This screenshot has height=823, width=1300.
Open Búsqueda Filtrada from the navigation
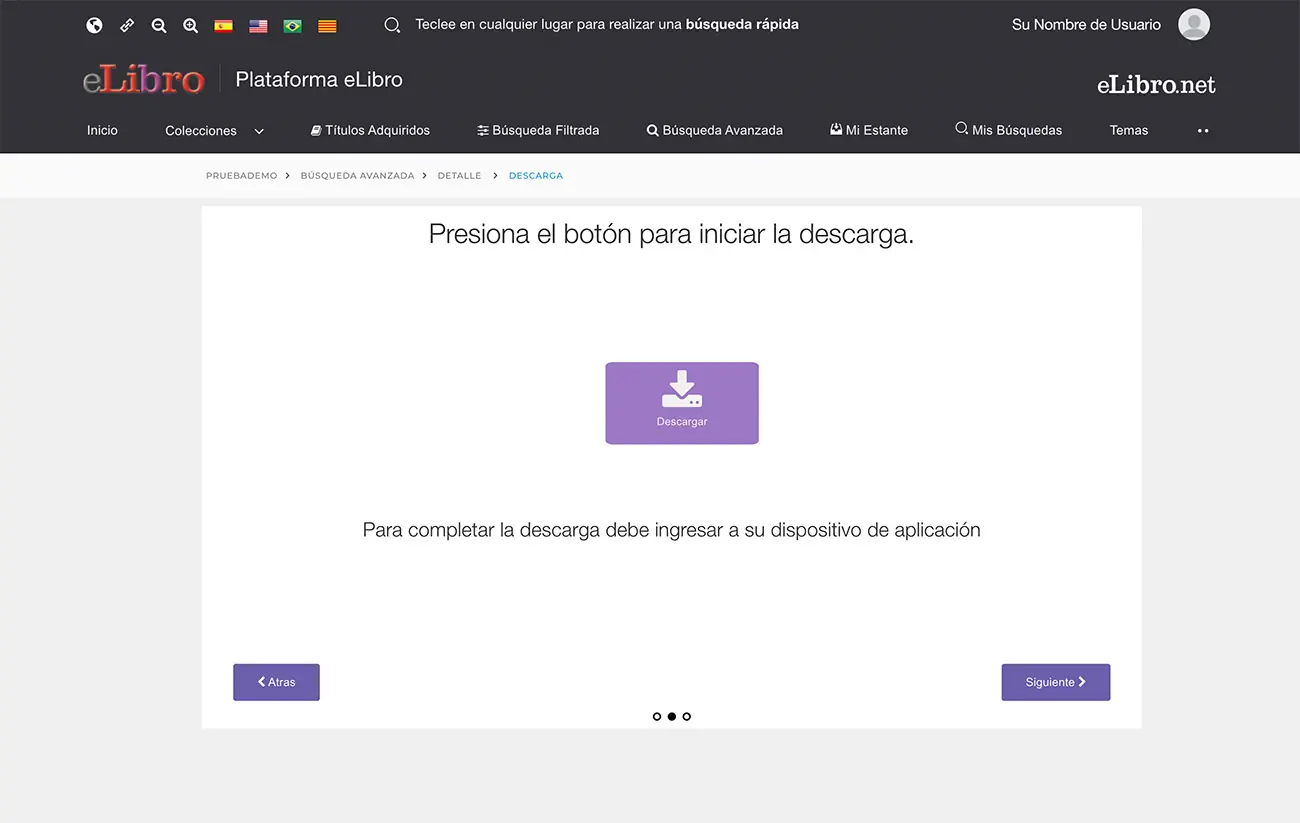(538, 130)
